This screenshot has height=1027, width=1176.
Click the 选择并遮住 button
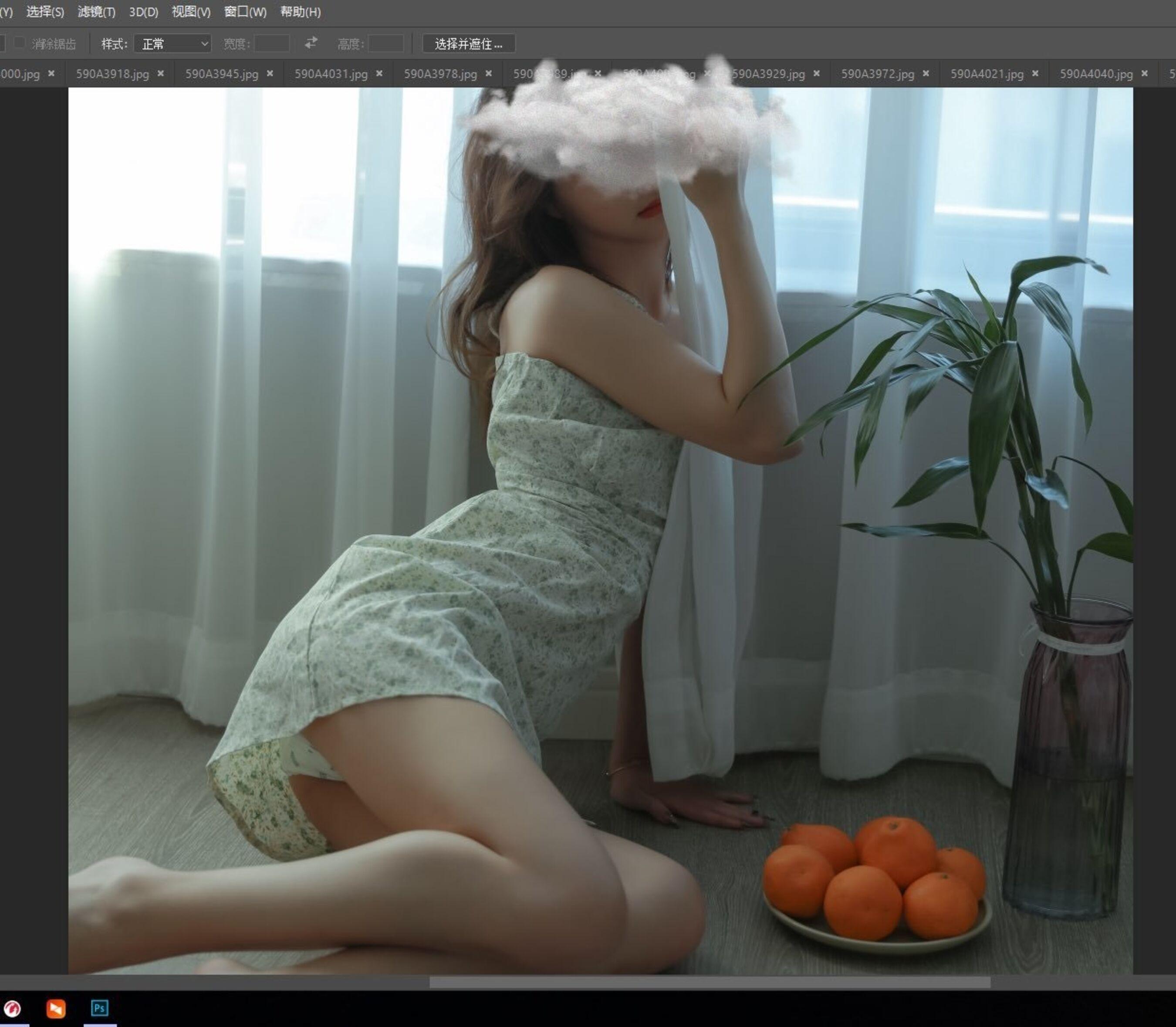(469, 44)
